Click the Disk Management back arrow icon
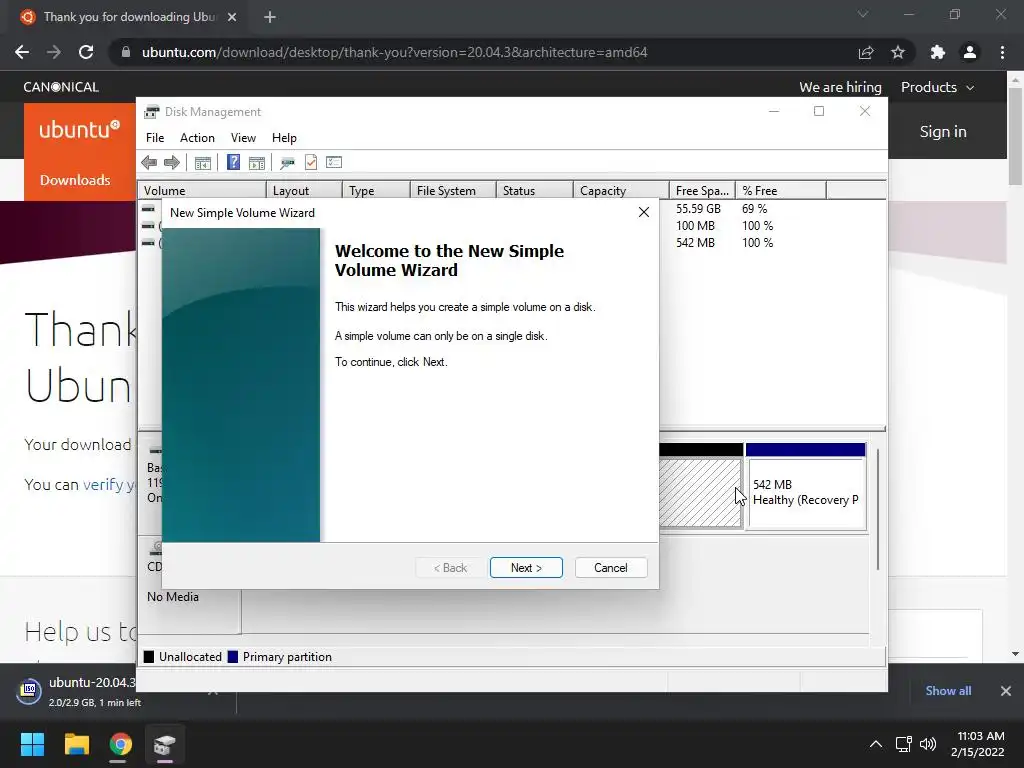The image size is (1024, 768). [x=149, y=163]
